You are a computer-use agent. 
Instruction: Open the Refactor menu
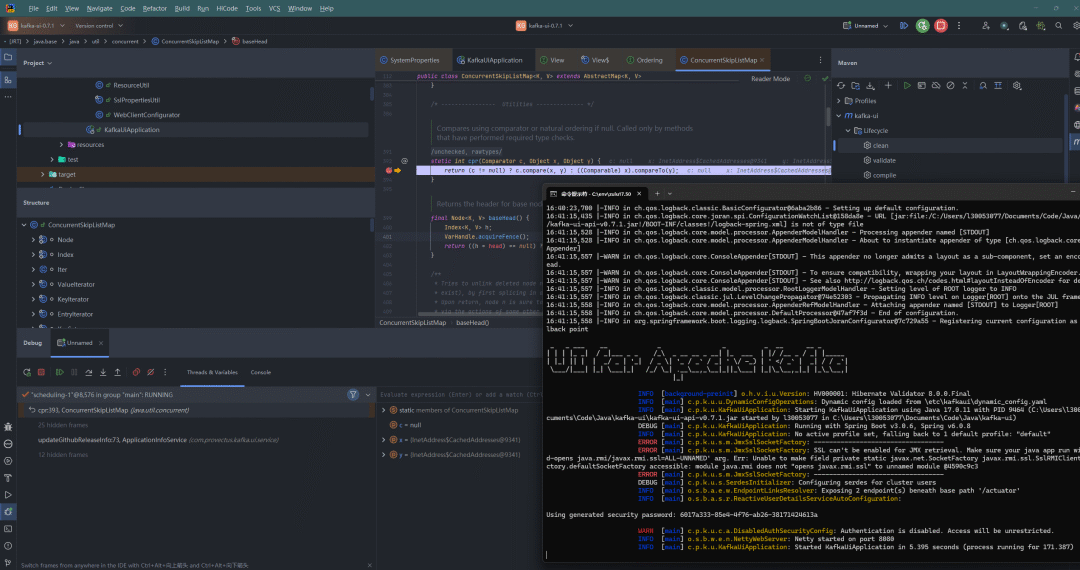coord(154,8)
